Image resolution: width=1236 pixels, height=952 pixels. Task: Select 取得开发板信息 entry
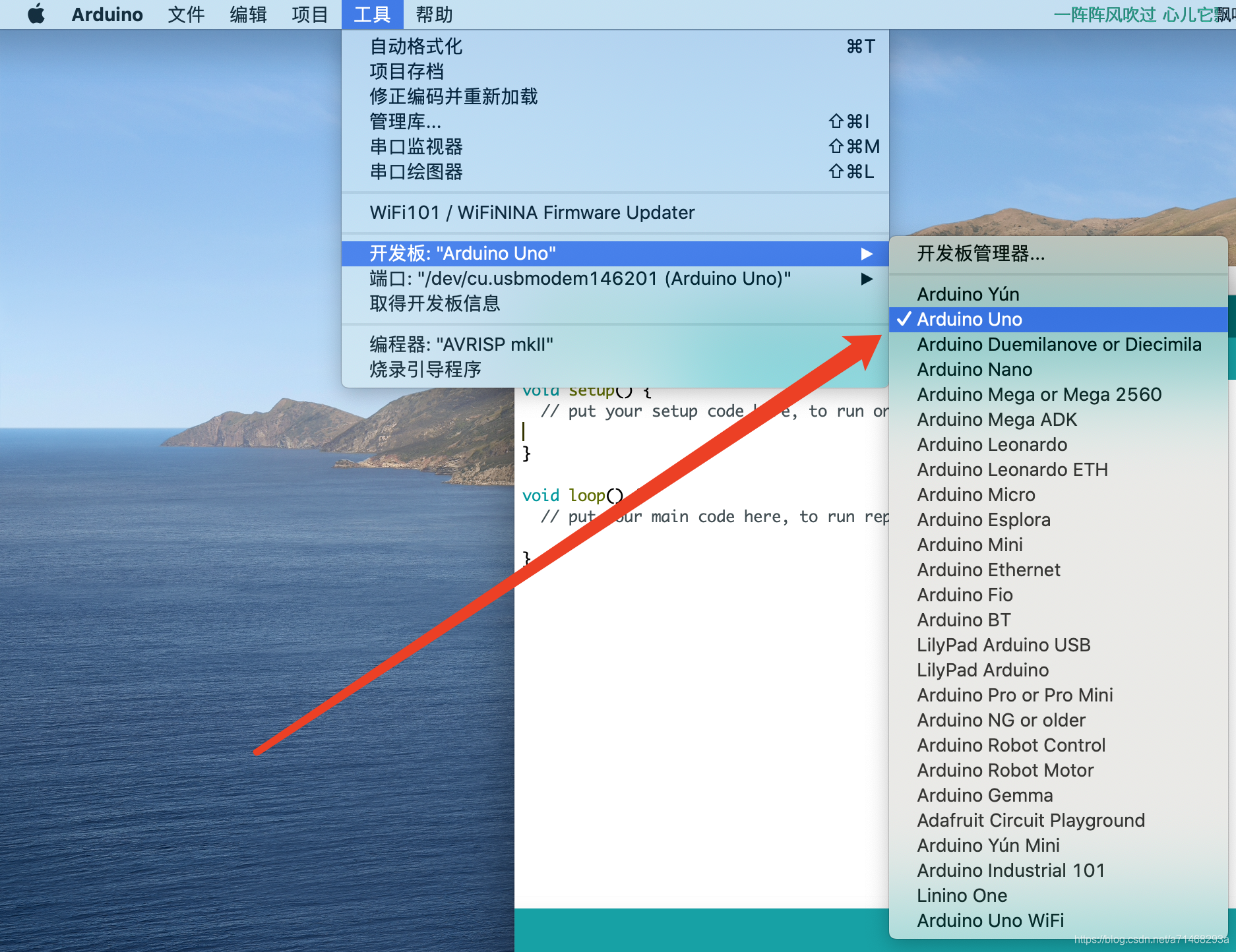[615, 303]
